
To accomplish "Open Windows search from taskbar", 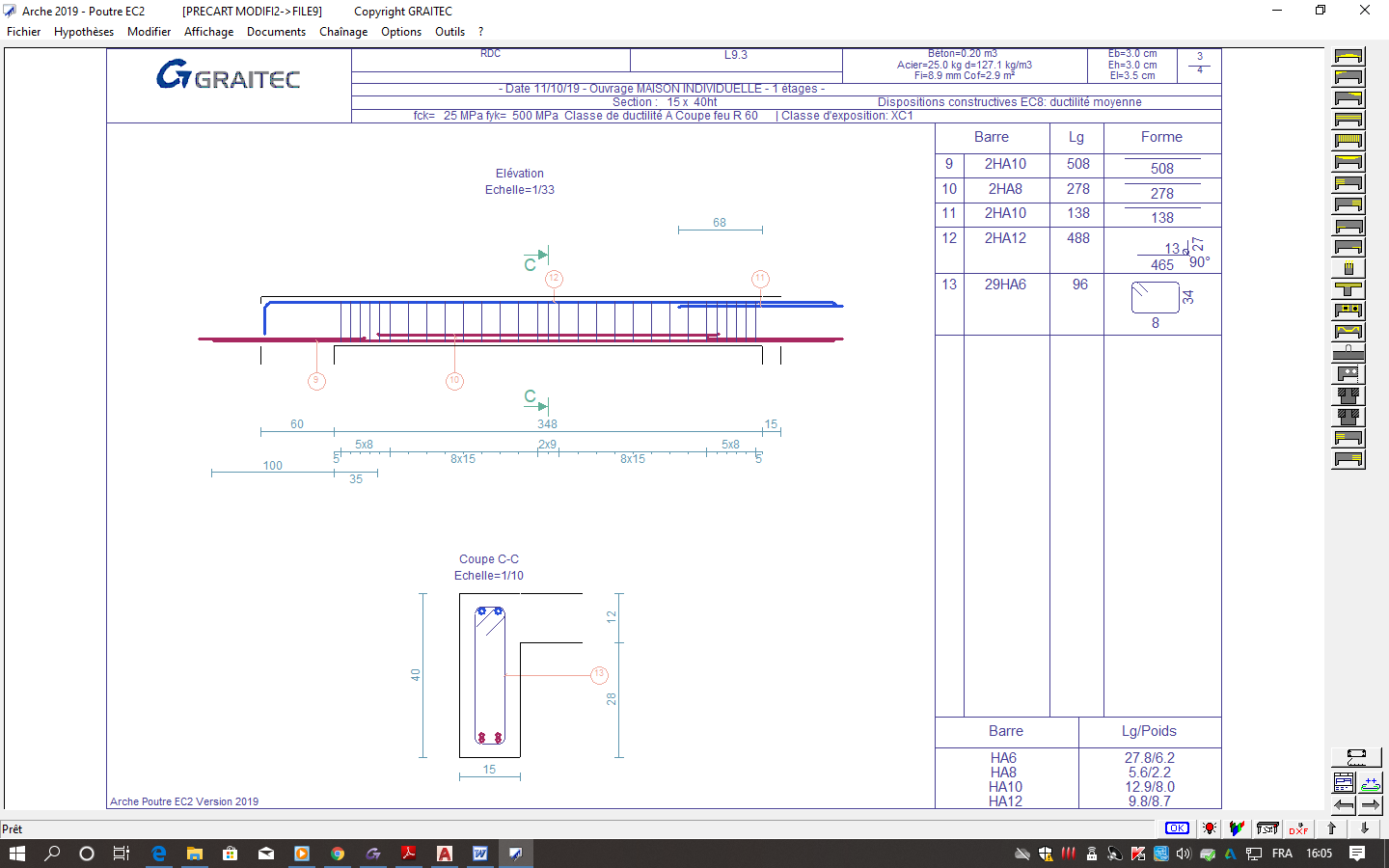I will tap(52, 854).
